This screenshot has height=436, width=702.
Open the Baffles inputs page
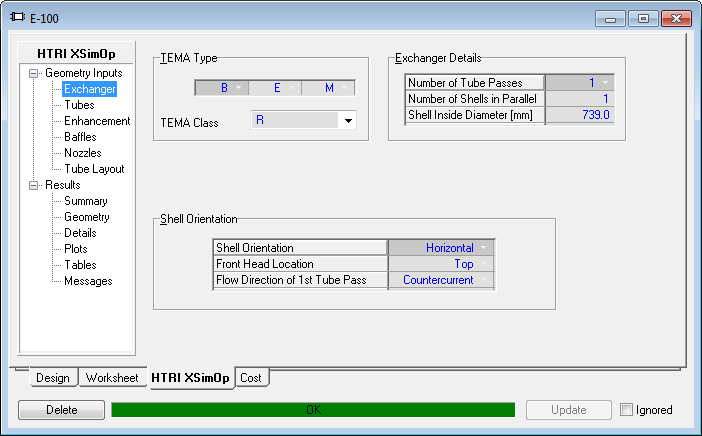(x=80, y=137)
